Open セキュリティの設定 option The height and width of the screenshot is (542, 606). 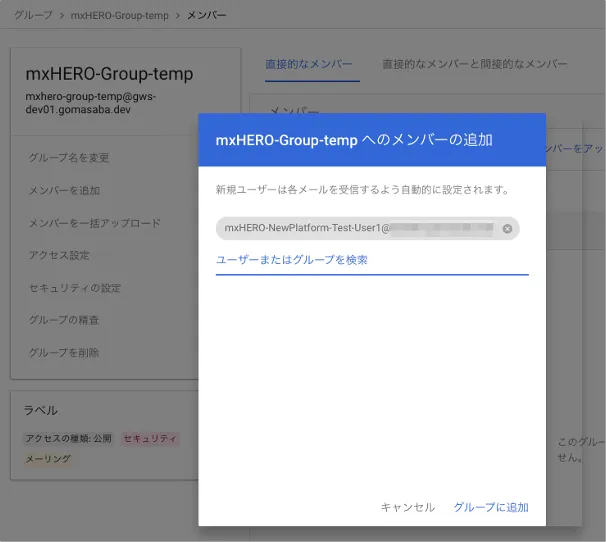tap(74, 288)
